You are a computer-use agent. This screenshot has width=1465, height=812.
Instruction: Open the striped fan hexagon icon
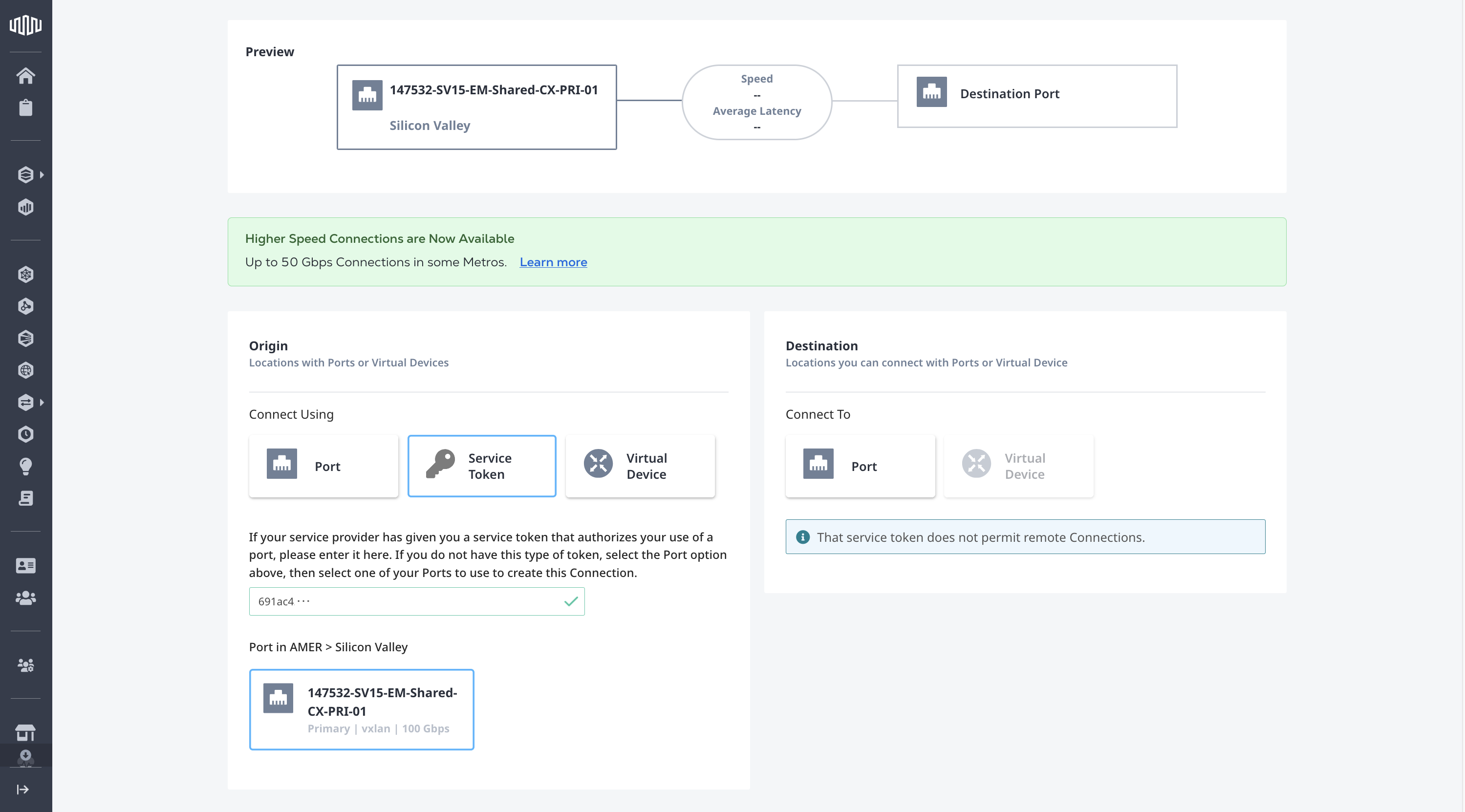[x=25, y=338]
